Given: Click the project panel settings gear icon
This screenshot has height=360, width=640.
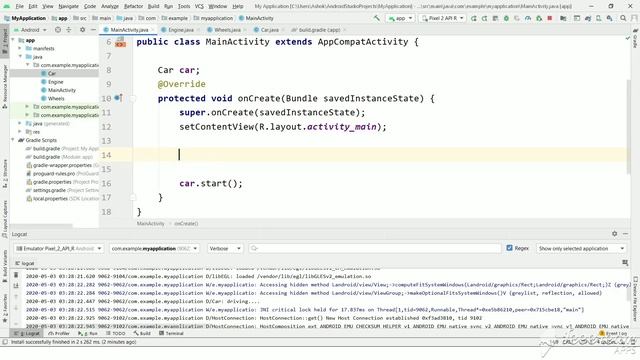Looking at the screenshot, I should [82, 30].
